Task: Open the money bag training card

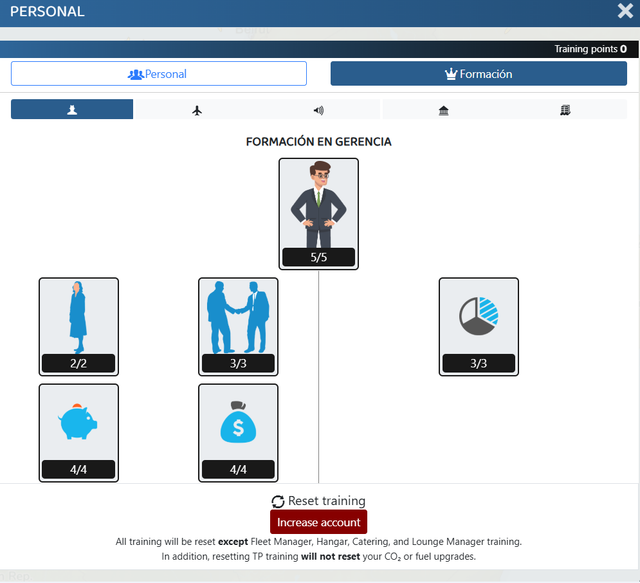Action: [x=238, y=433]
